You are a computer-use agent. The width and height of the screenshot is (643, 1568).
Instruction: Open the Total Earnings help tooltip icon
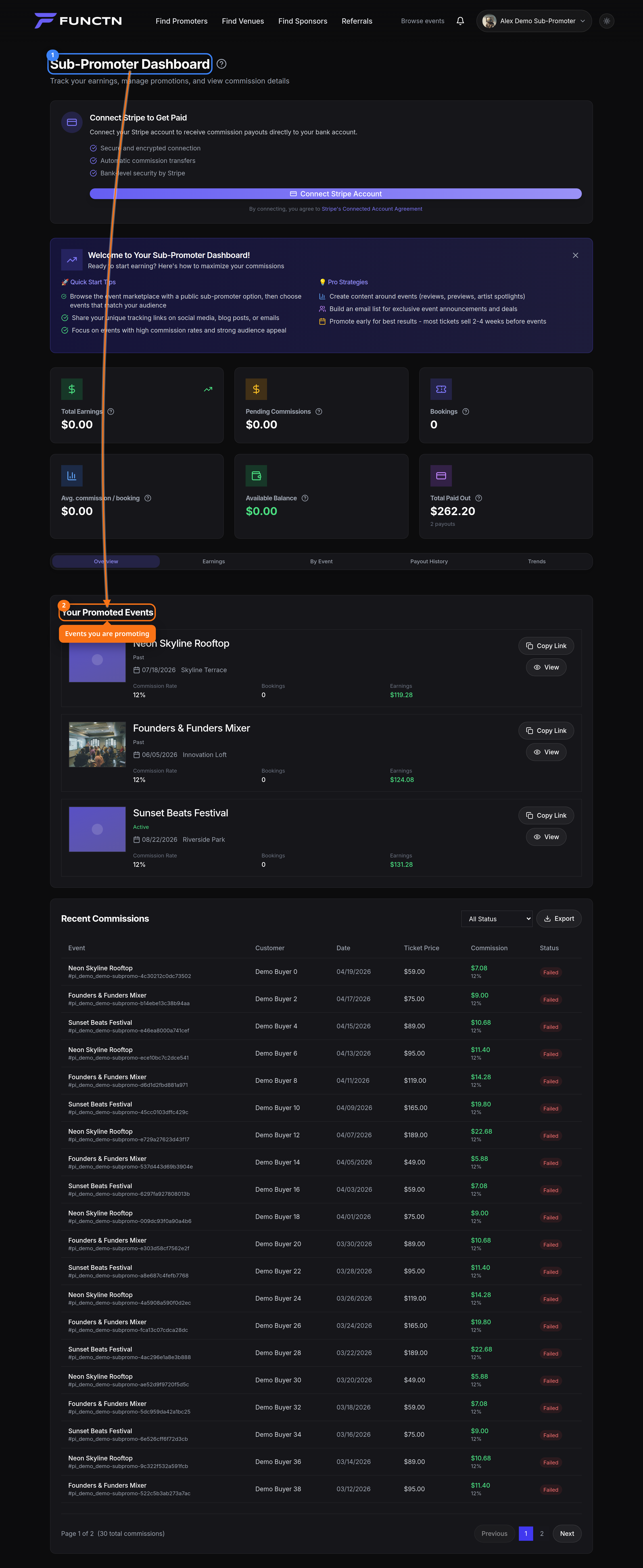(x=111, y=412)
